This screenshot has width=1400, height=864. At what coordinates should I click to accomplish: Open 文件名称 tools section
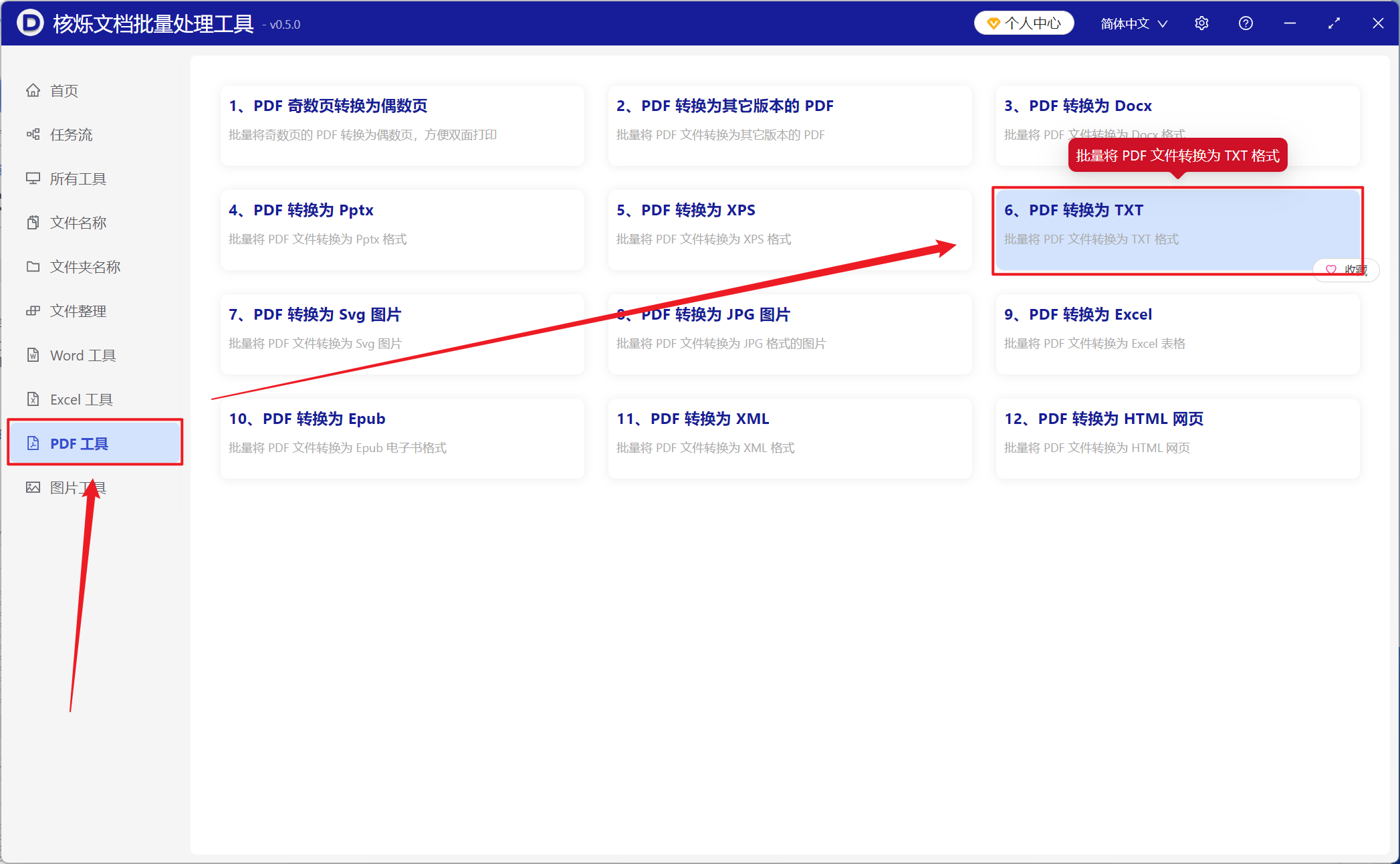[94, 223]
